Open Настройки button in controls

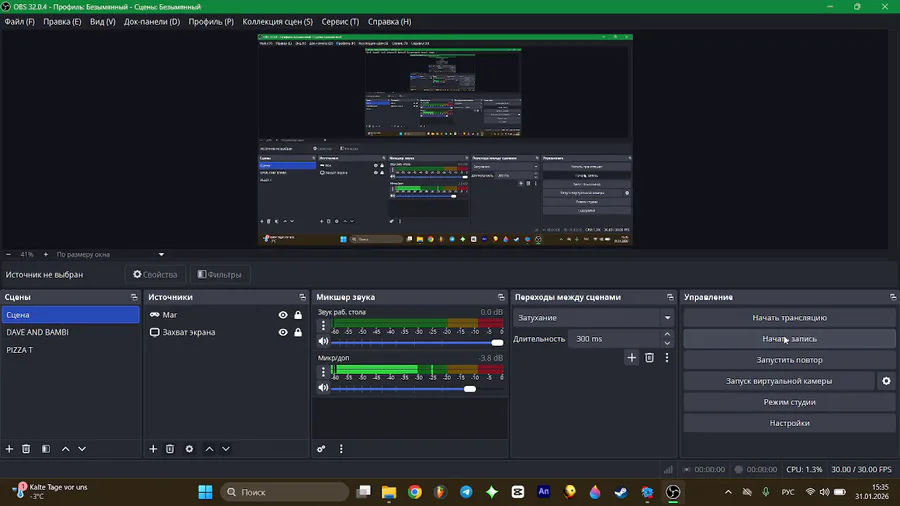click(x=789, y=423)
